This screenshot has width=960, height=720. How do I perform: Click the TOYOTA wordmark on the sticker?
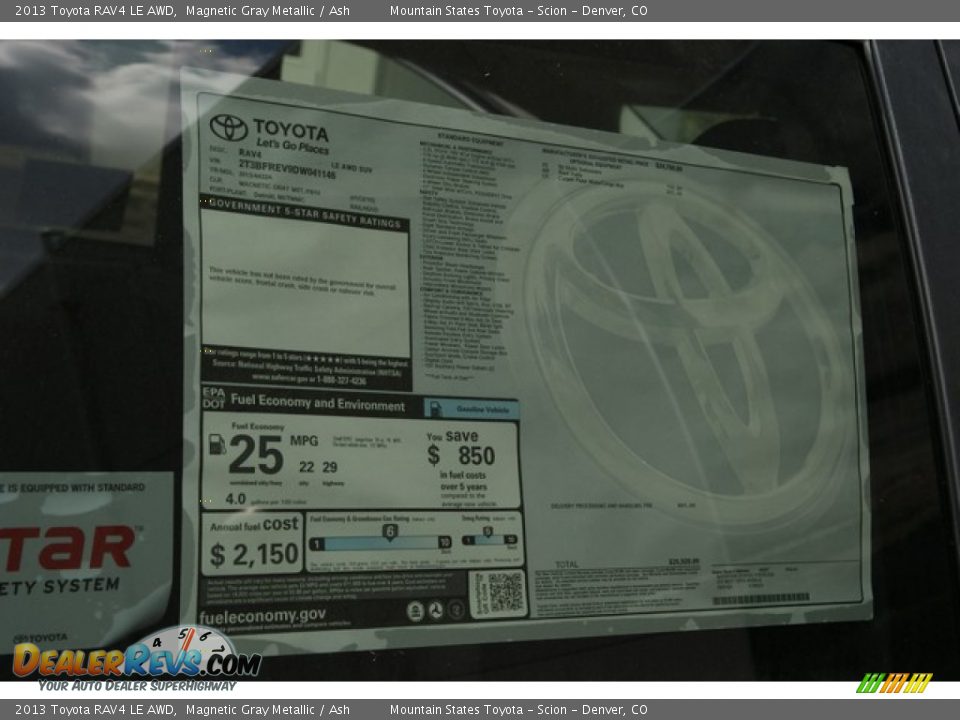pos(291,130)
